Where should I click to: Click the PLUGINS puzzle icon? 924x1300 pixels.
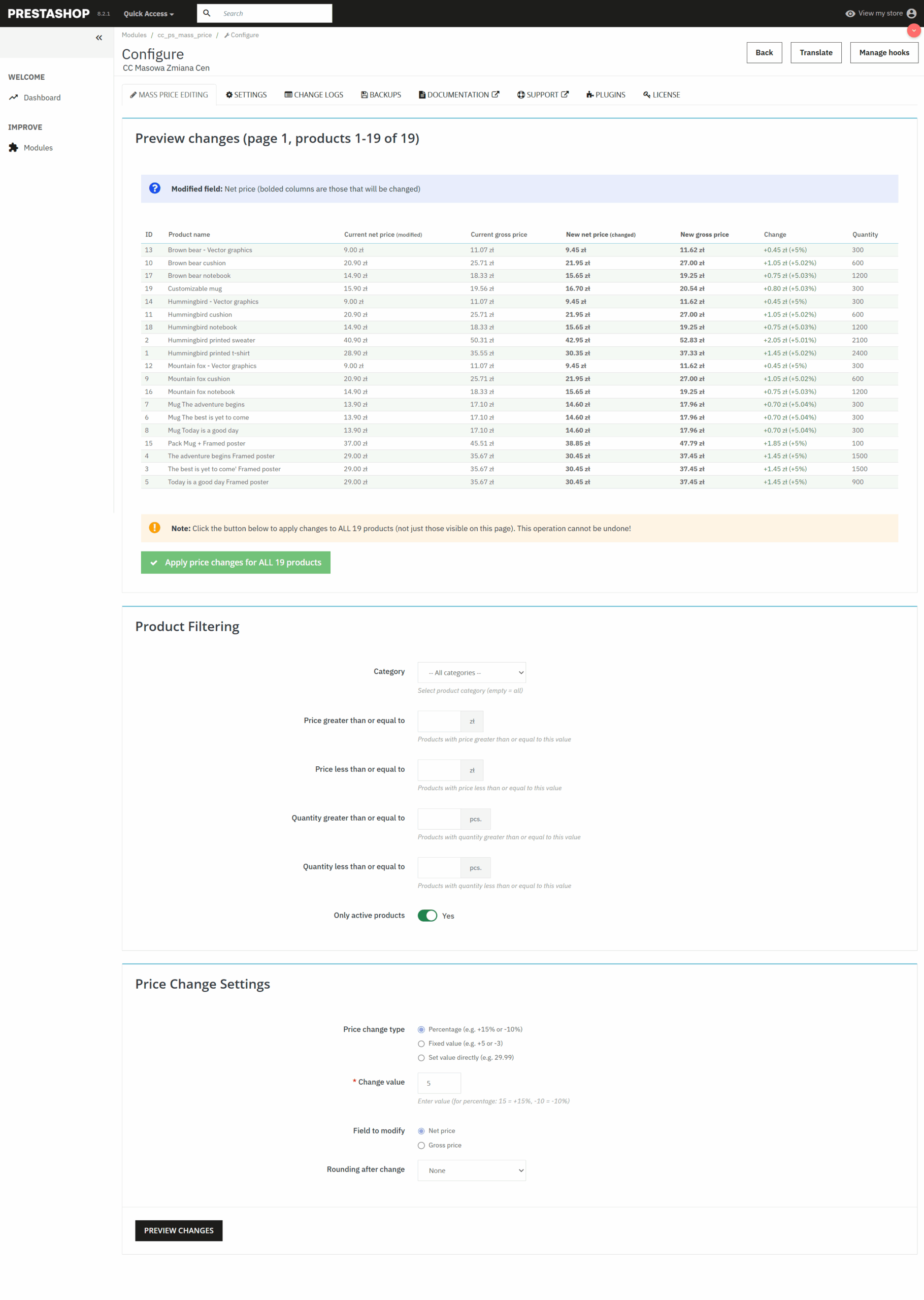point(590,94)
